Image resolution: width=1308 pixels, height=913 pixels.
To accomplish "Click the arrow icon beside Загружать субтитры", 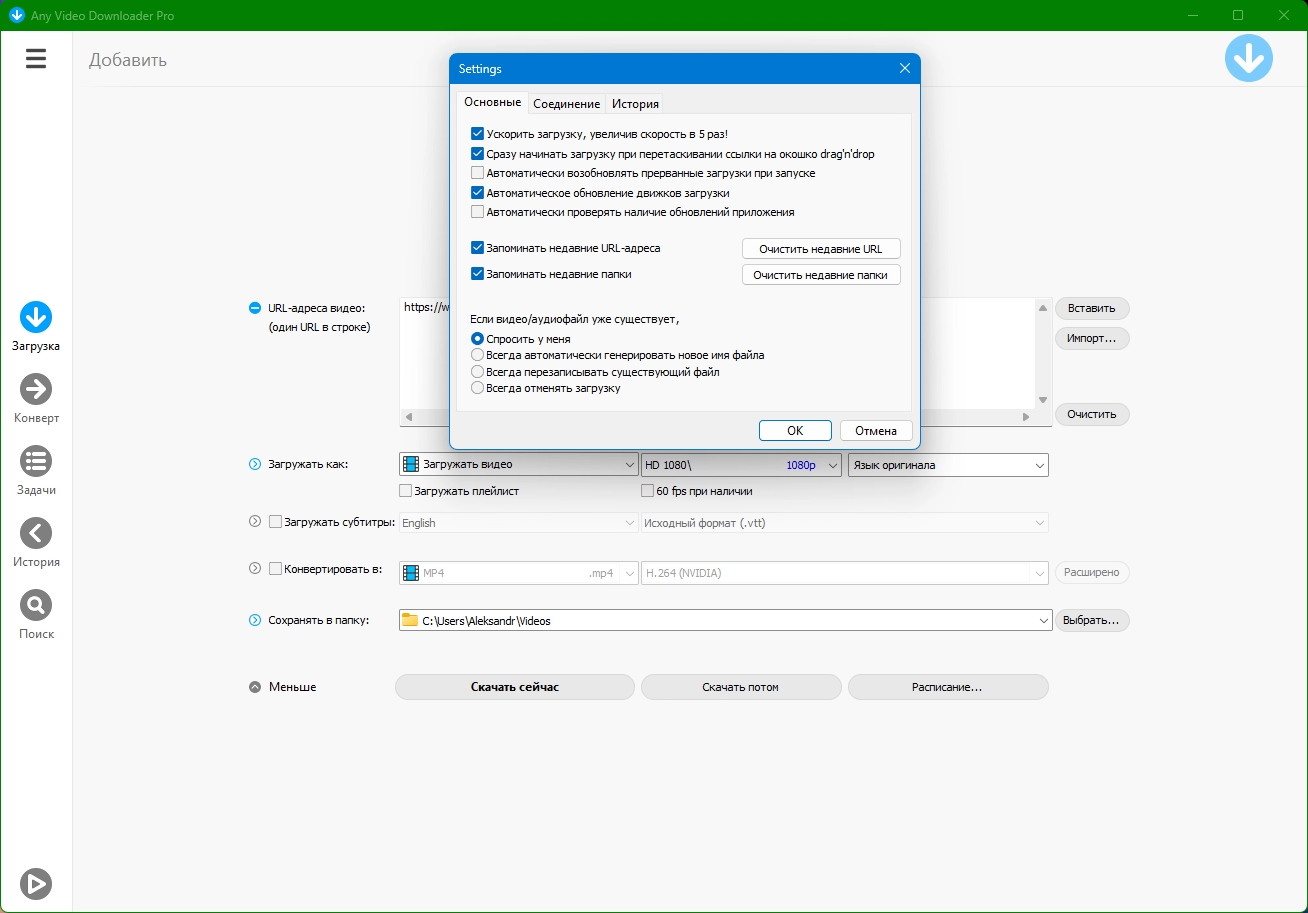I will coord(254,521).
